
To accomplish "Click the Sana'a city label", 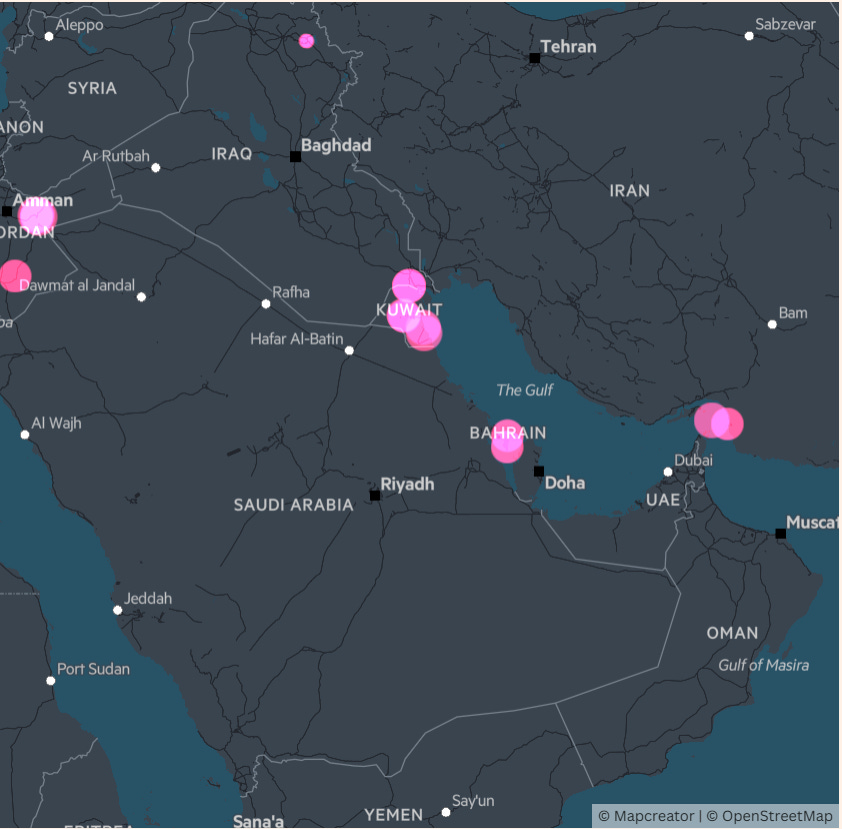I will (258, 821).
